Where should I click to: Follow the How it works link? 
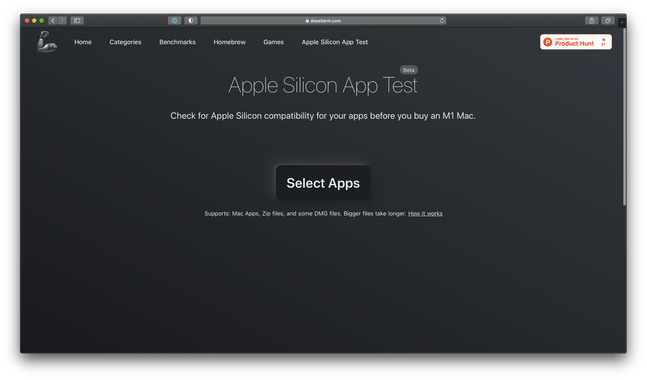[x=425, y=213]
